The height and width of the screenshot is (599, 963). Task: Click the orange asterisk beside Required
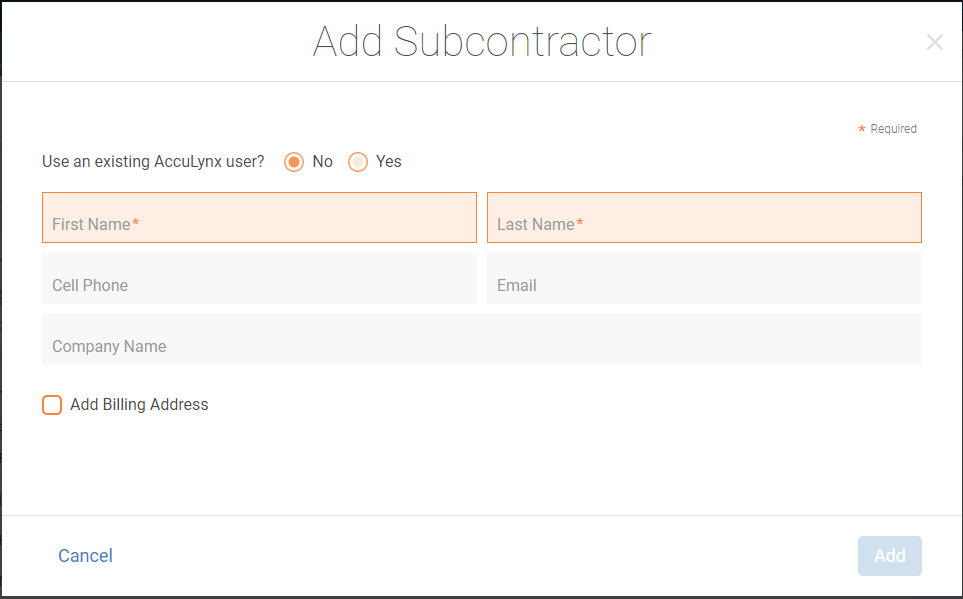point(862,128)
